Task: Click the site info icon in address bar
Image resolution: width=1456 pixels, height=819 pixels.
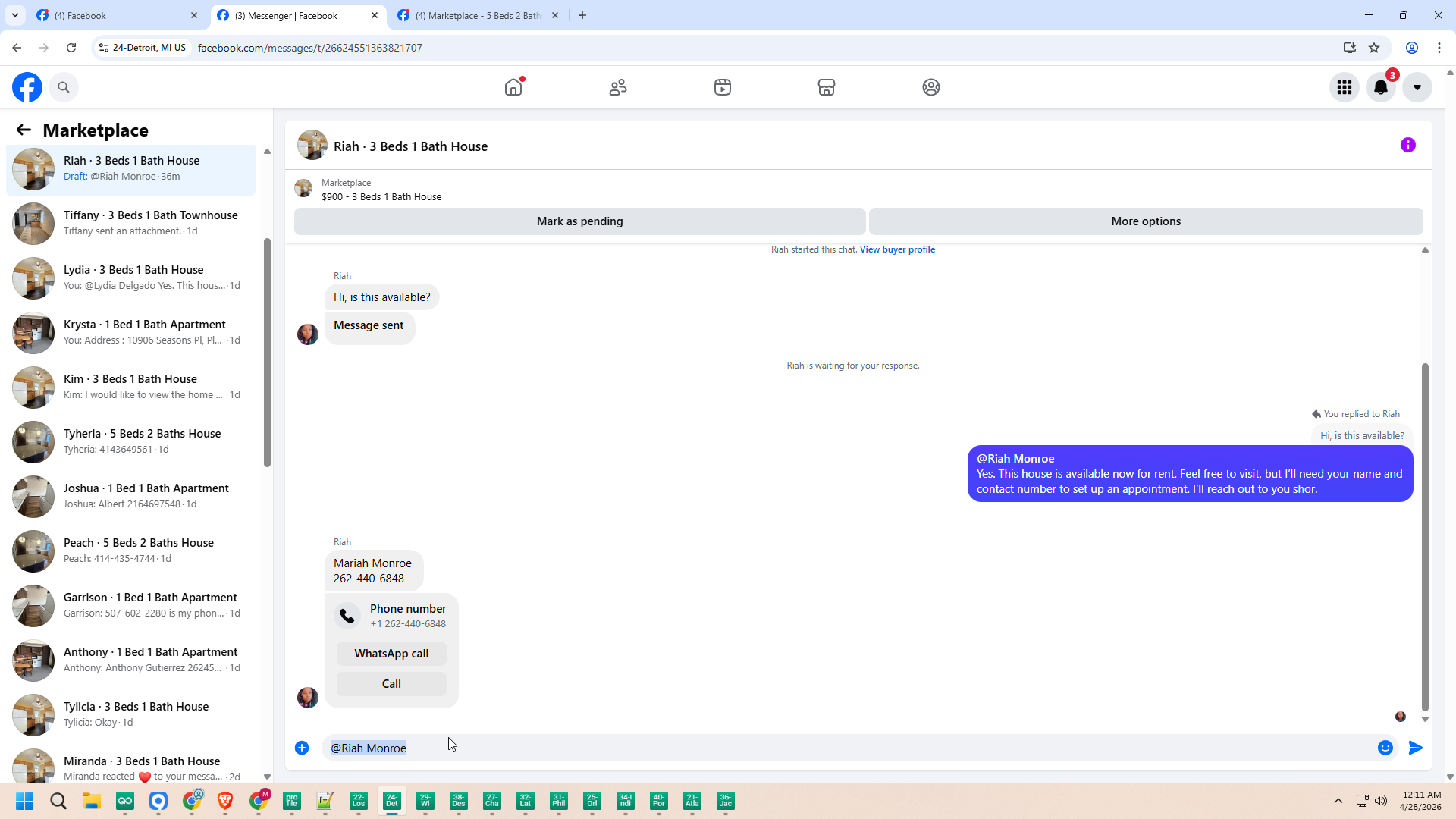Action: (104, 48)
